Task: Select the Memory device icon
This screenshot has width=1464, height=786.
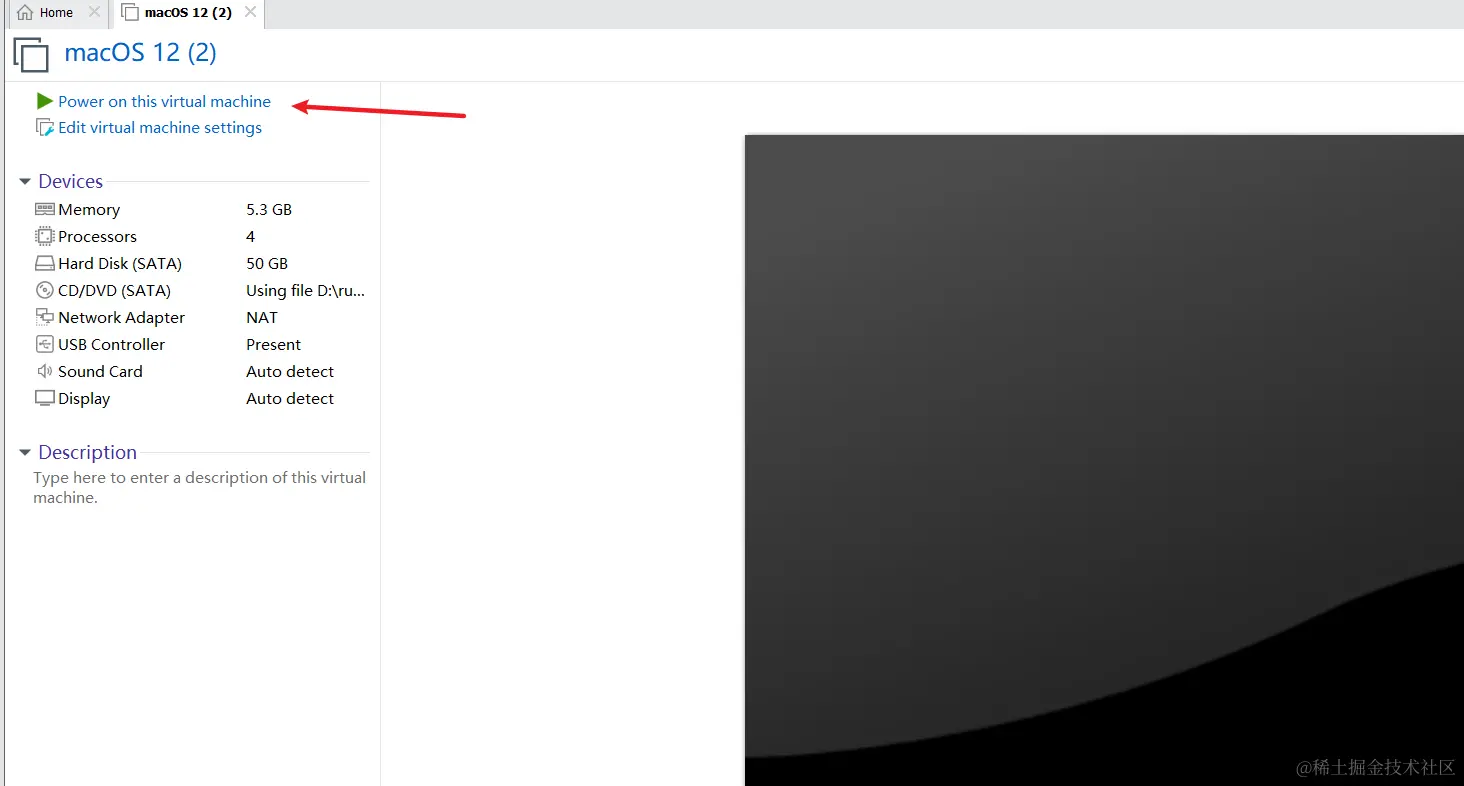Action: click(44, 209)
